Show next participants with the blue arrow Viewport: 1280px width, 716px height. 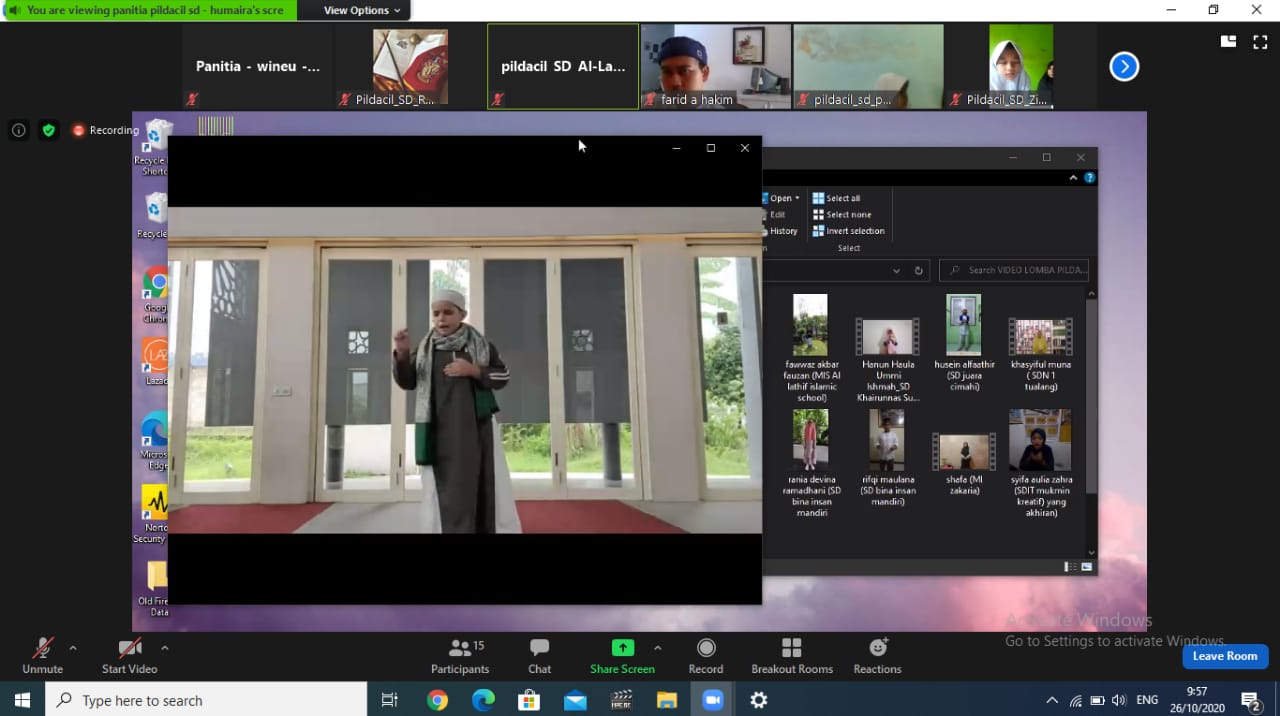pyautogui.click(x=1124, y=66)
